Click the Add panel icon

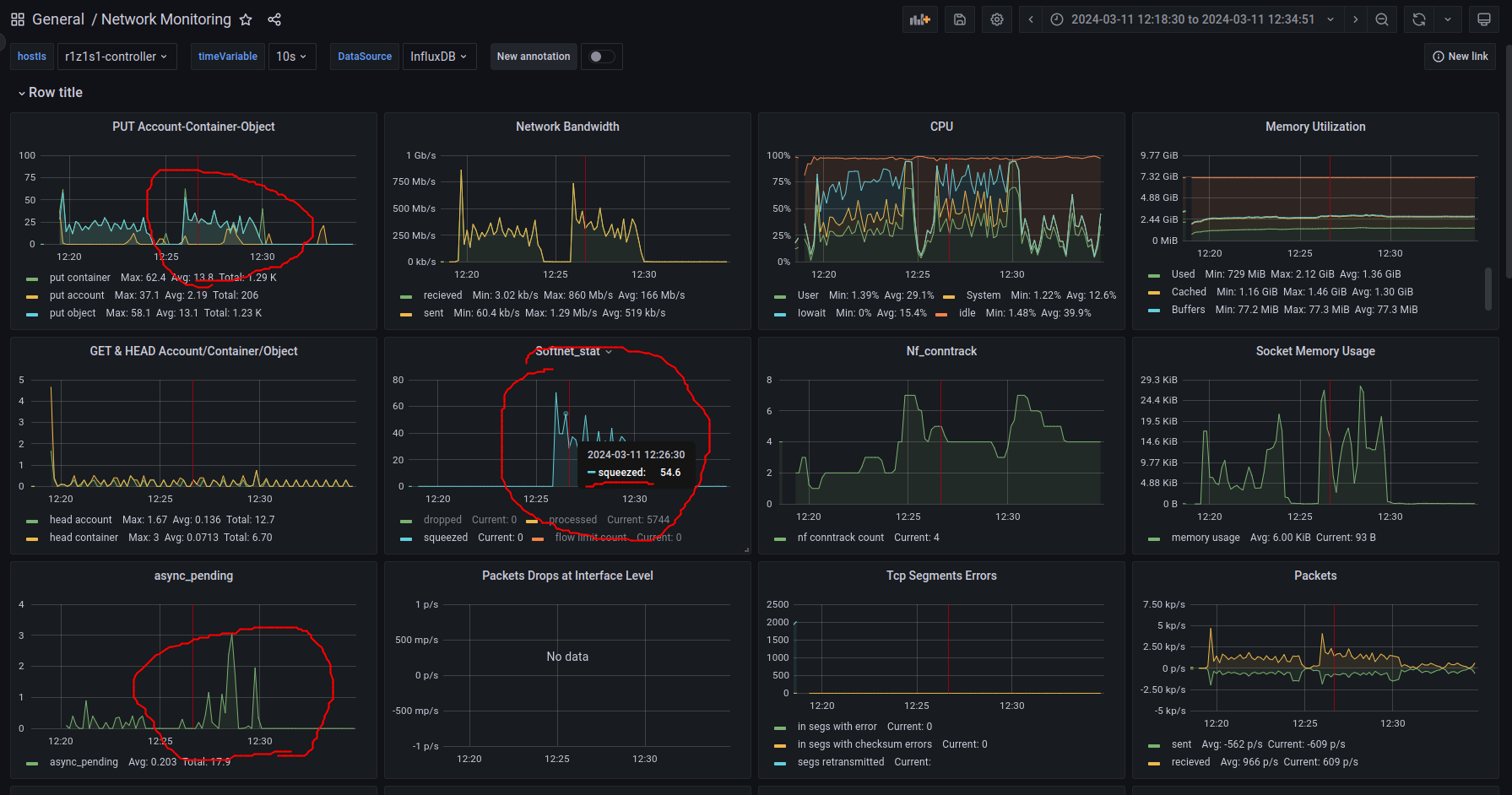[x=919, y=19]
